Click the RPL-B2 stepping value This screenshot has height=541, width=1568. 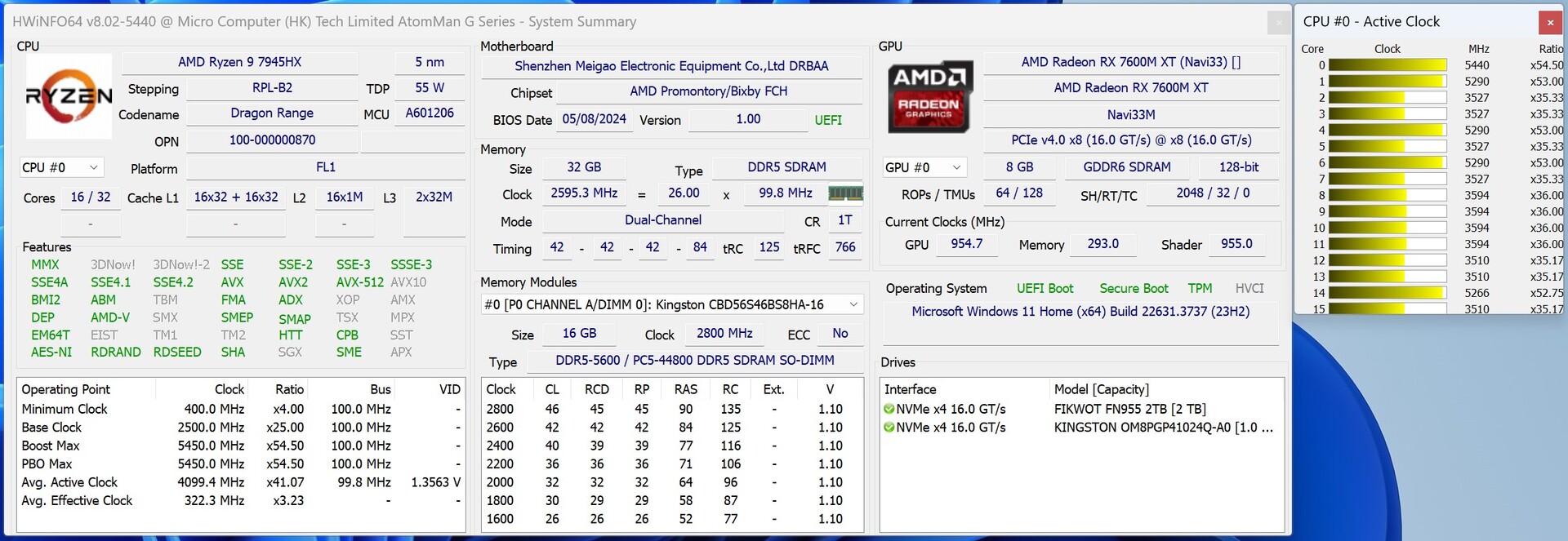[272, 87]
